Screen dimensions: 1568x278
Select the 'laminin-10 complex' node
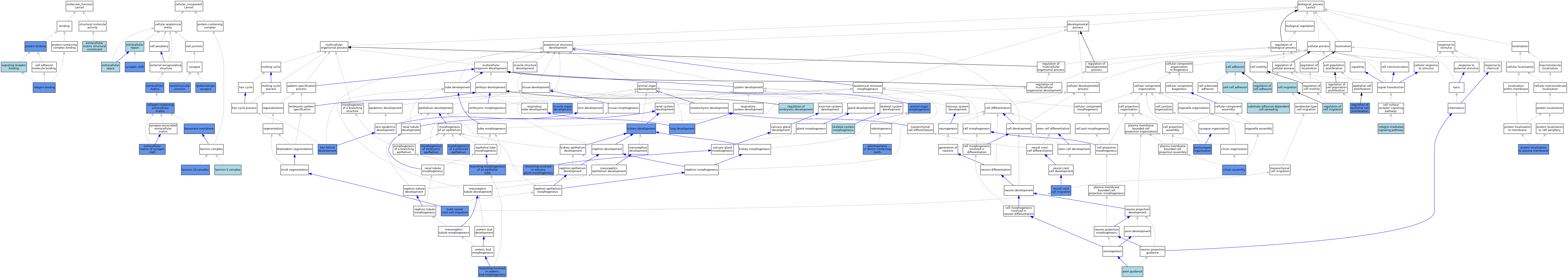pyautogui.click(x=195, y=170)
